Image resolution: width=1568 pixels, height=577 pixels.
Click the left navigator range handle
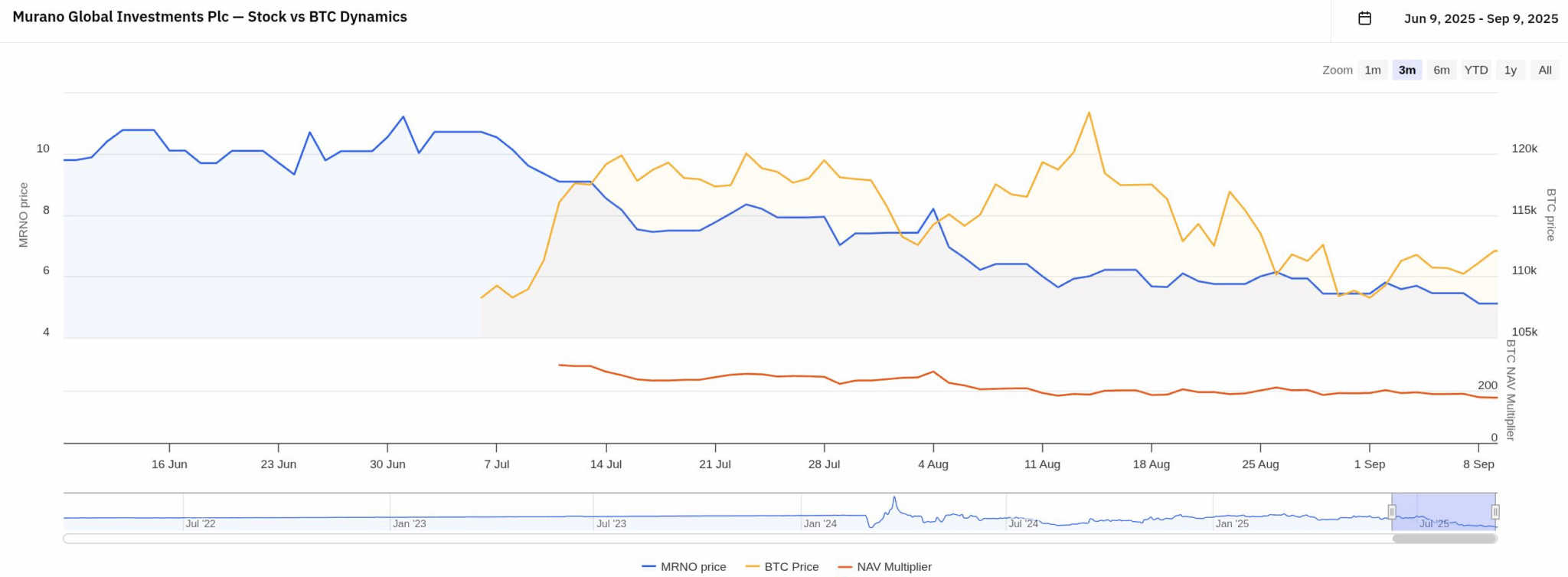pos(1392,512)
